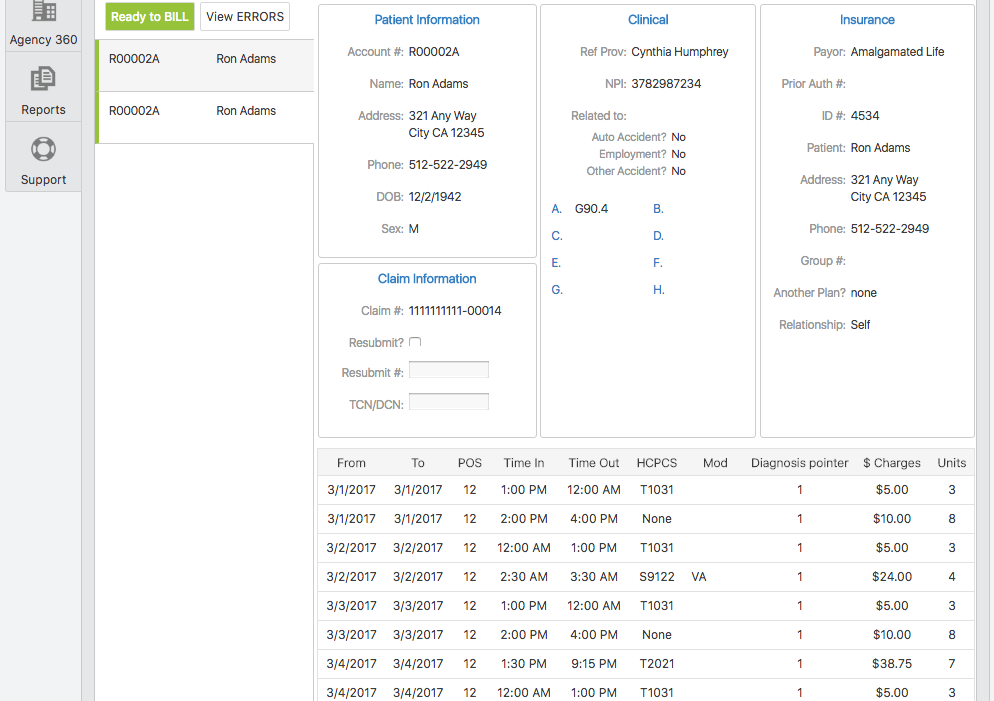Click the T2021 HCPCS cell
Image resolution: width=994 pixels, height=701 pixels.
click(657, 664)
